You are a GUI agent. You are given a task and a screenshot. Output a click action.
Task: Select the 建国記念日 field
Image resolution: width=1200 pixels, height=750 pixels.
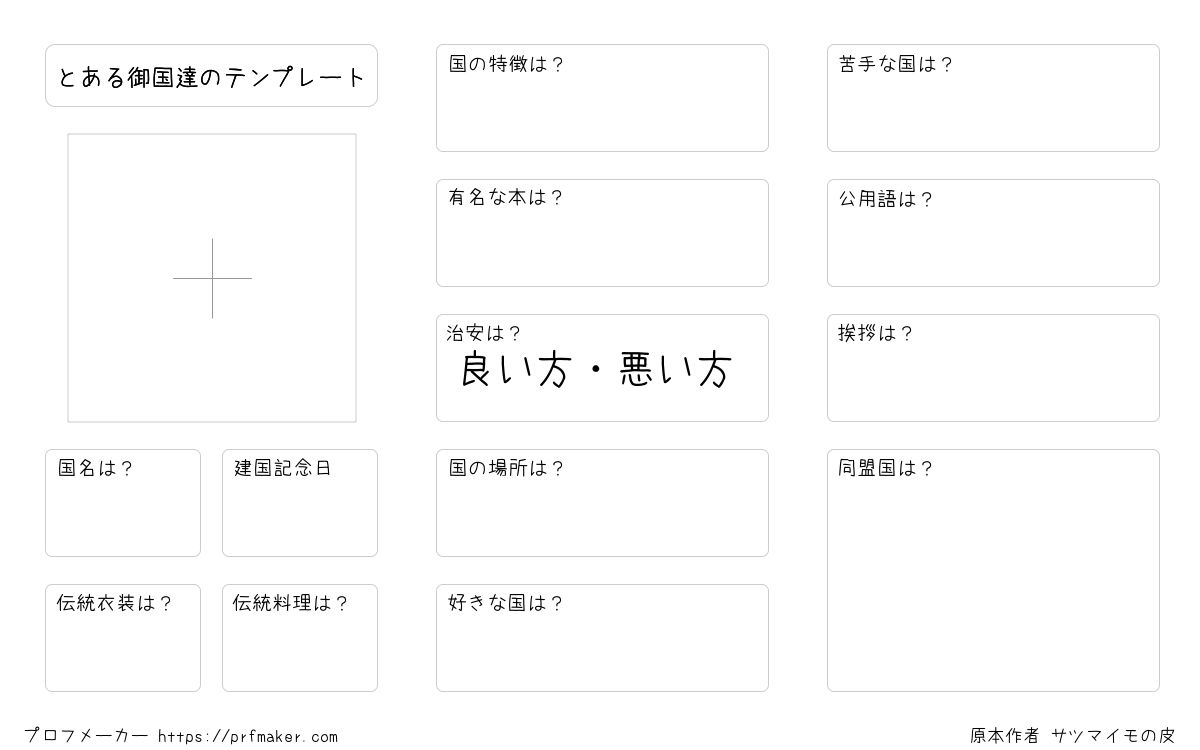tap(300, 503)
